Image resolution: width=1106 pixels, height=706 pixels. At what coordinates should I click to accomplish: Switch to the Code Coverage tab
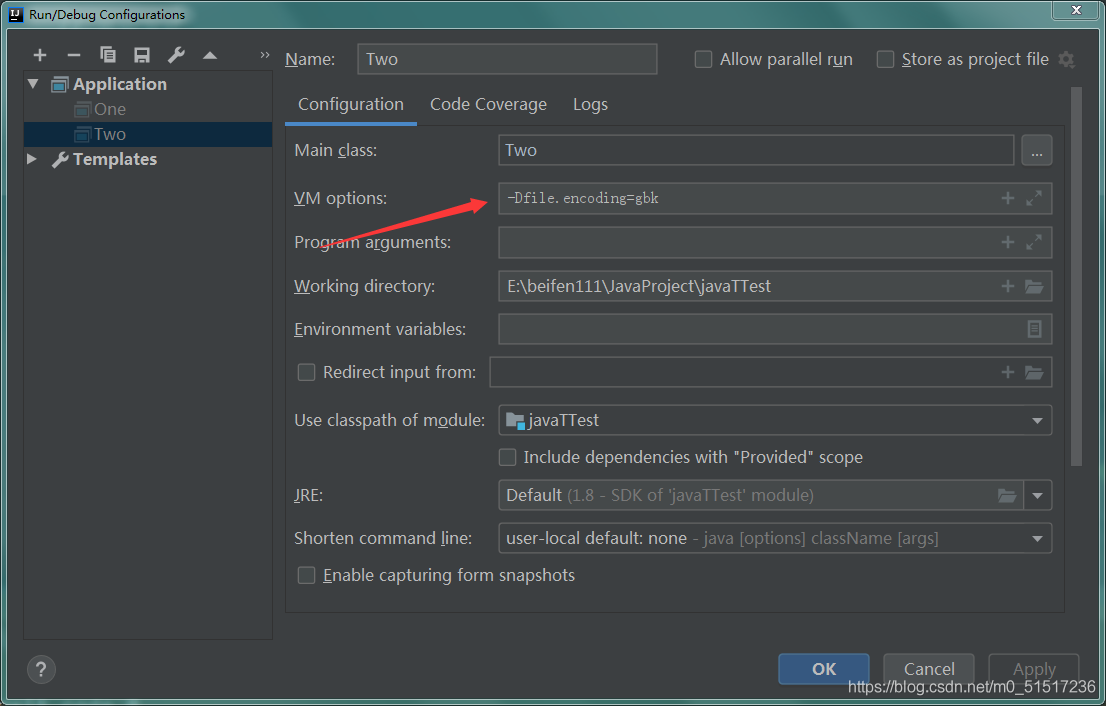click(488, 104)
